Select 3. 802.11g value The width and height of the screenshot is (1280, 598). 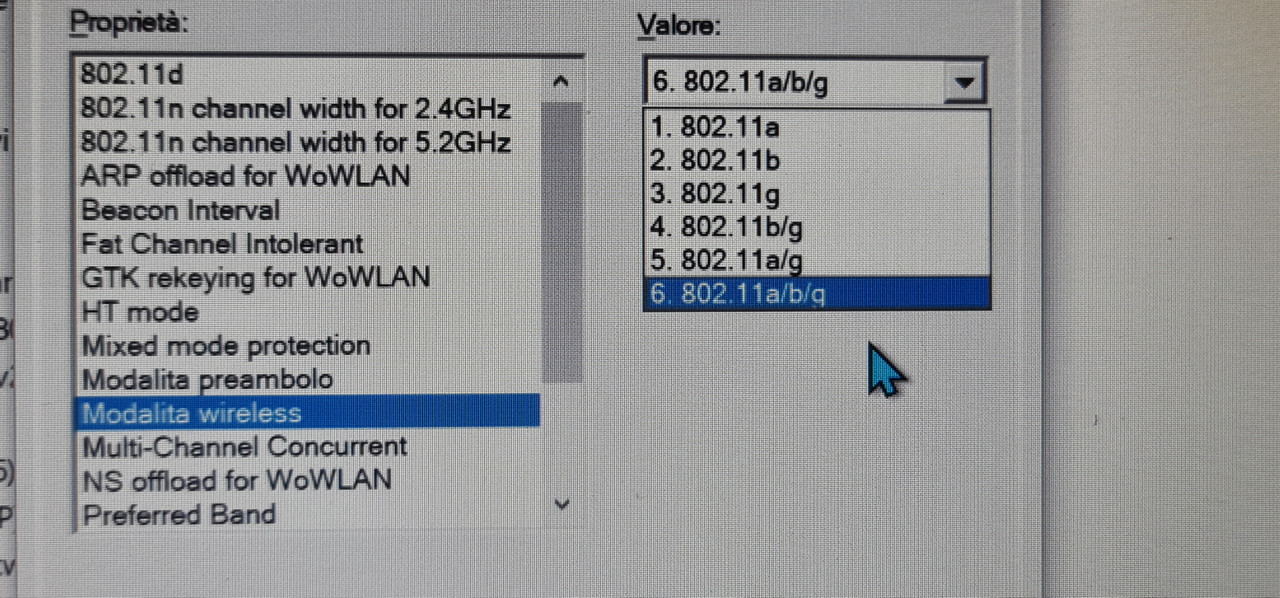pyautogui.click(x=817, y=194)
